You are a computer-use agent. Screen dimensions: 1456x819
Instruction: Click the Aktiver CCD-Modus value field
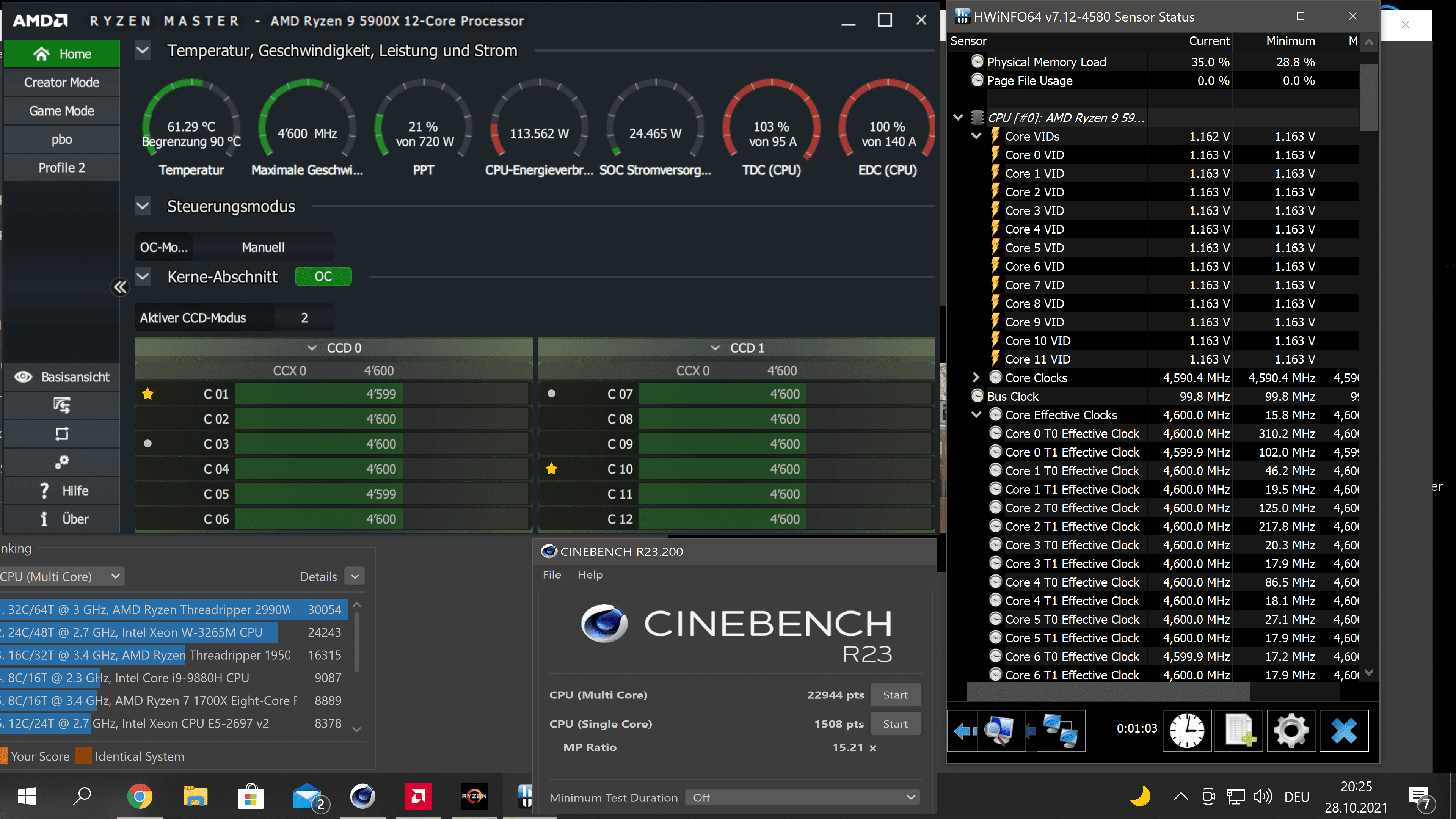tap(304, 318)
